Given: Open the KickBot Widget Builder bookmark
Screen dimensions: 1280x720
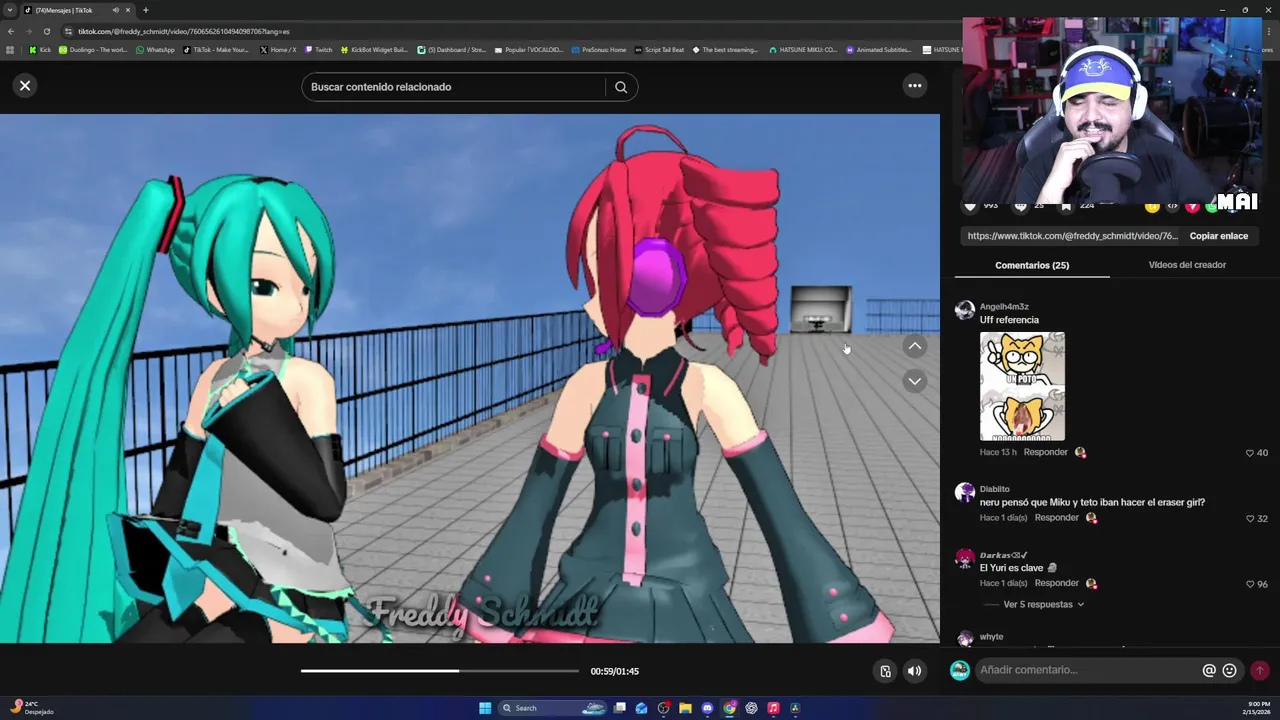Looking at the screenshot, I should [374, 50].
